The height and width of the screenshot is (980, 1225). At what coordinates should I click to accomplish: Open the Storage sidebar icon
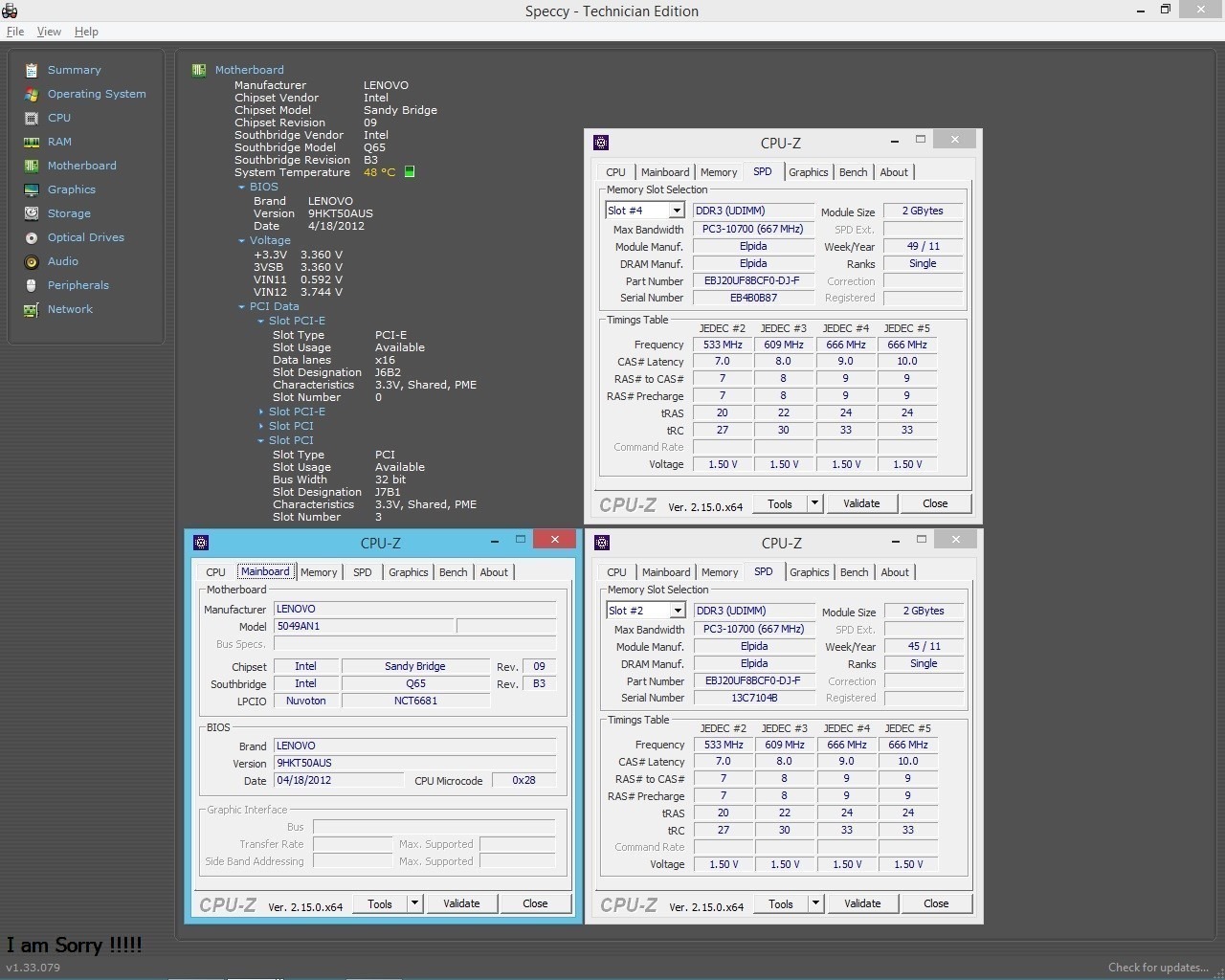[x=32, y=213]
